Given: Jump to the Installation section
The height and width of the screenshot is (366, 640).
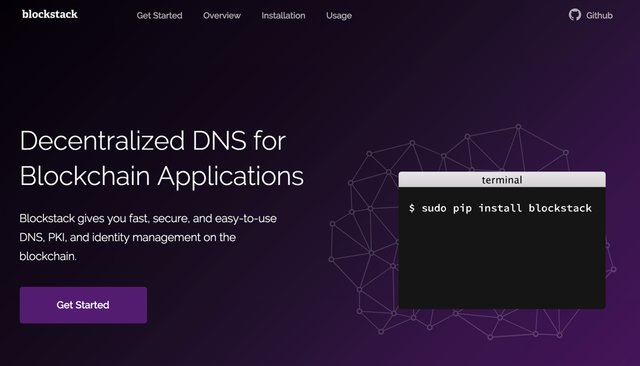Looking at the screenshot, I should tap(283, 16).
